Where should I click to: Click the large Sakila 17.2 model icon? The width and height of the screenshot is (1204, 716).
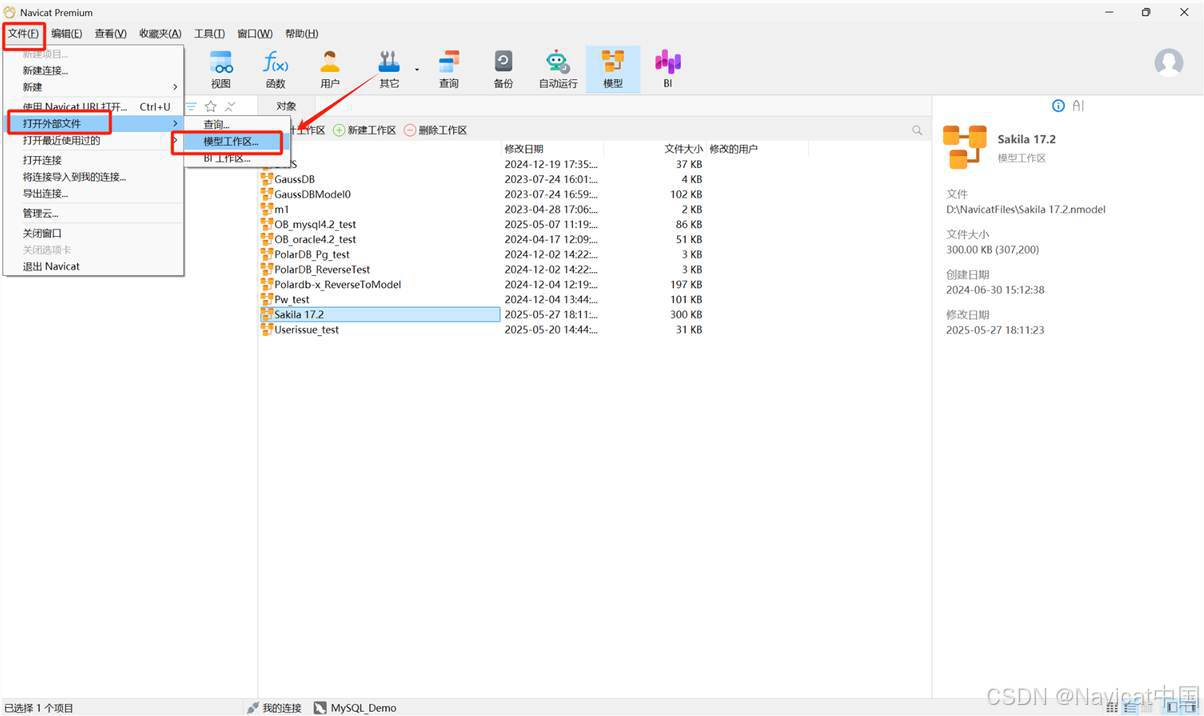point(964,148)
